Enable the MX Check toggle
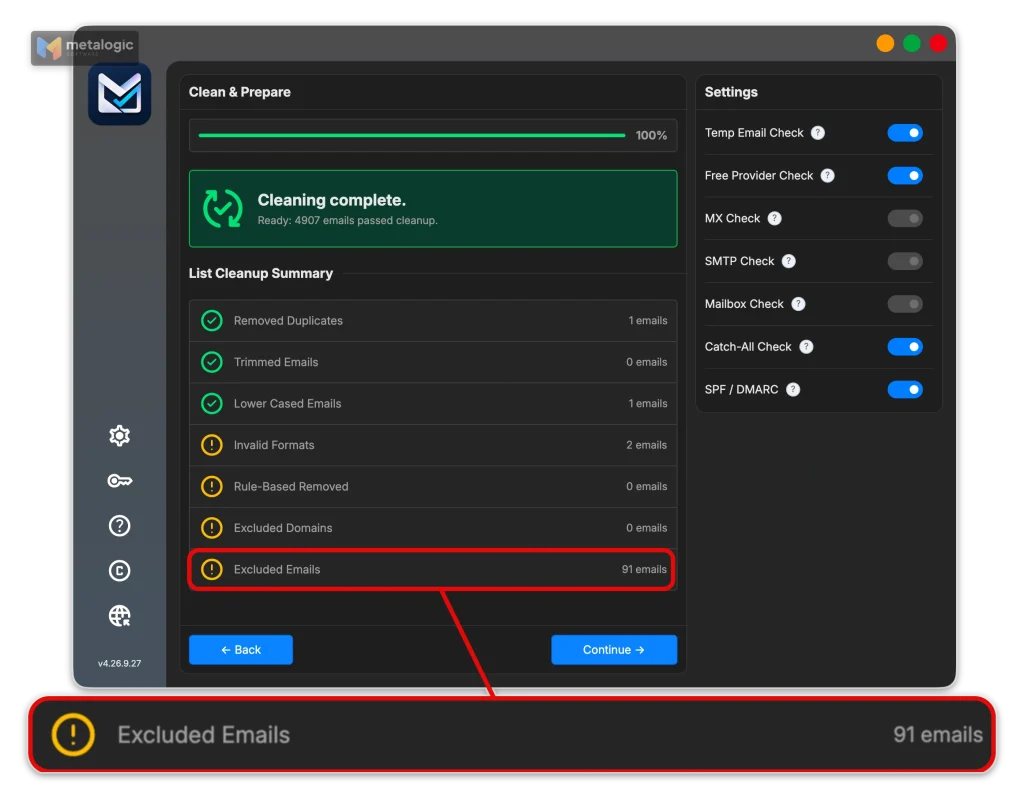This screenshot has height=802, width=1024. pyautogui.click(x=905, y=219)
